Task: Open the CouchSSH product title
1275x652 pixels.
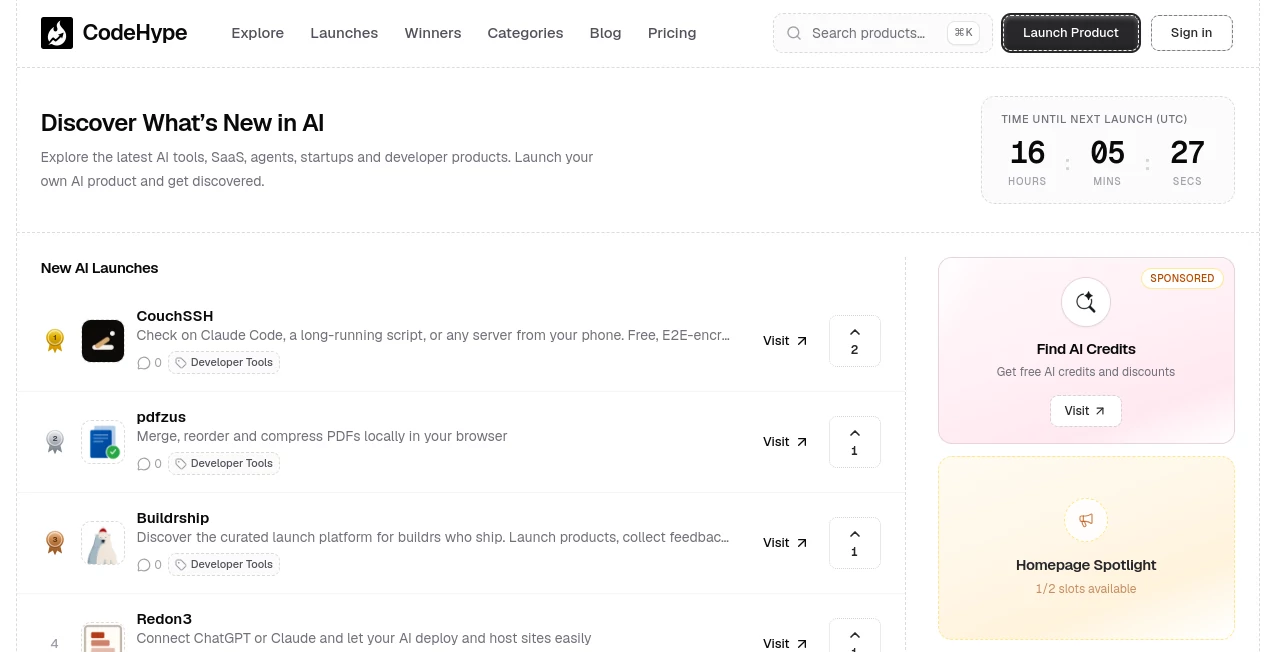Action: click(175, 316)
